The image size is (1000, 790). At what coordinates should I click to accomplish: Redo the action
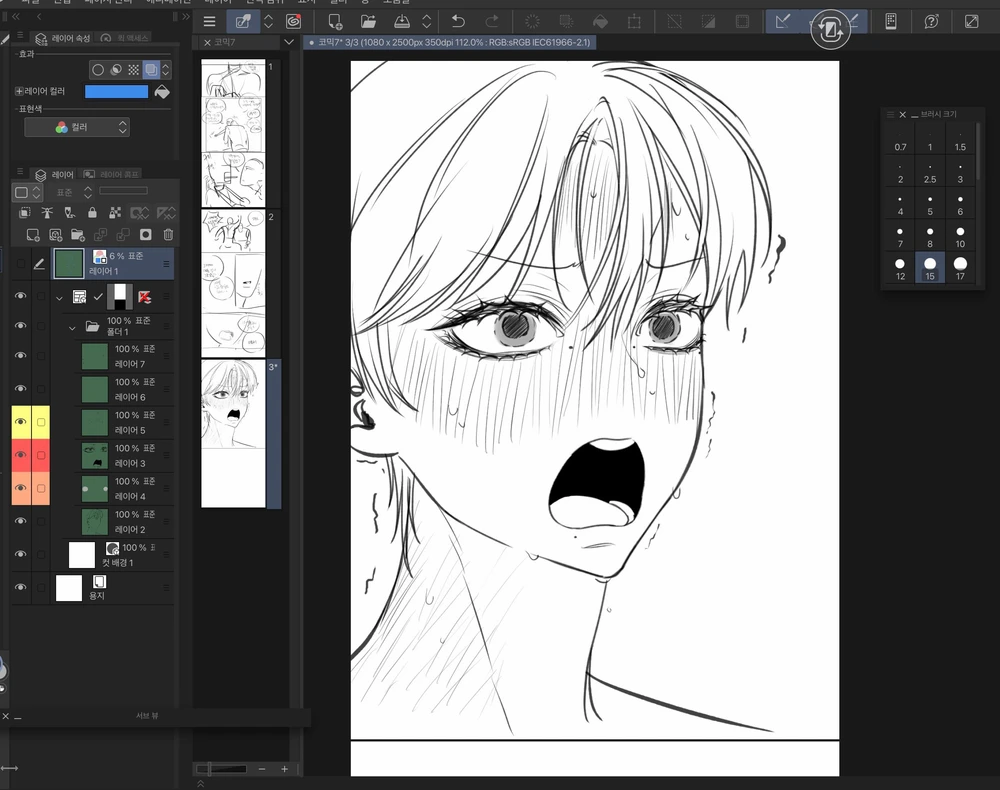point(491,22)
